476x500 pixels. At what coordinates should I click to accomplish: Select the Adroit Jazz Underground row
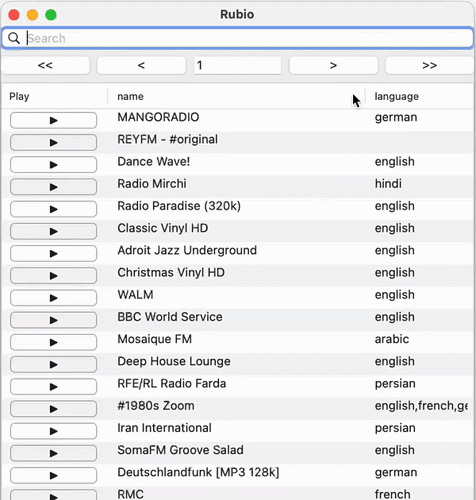[x=237, y=251]
